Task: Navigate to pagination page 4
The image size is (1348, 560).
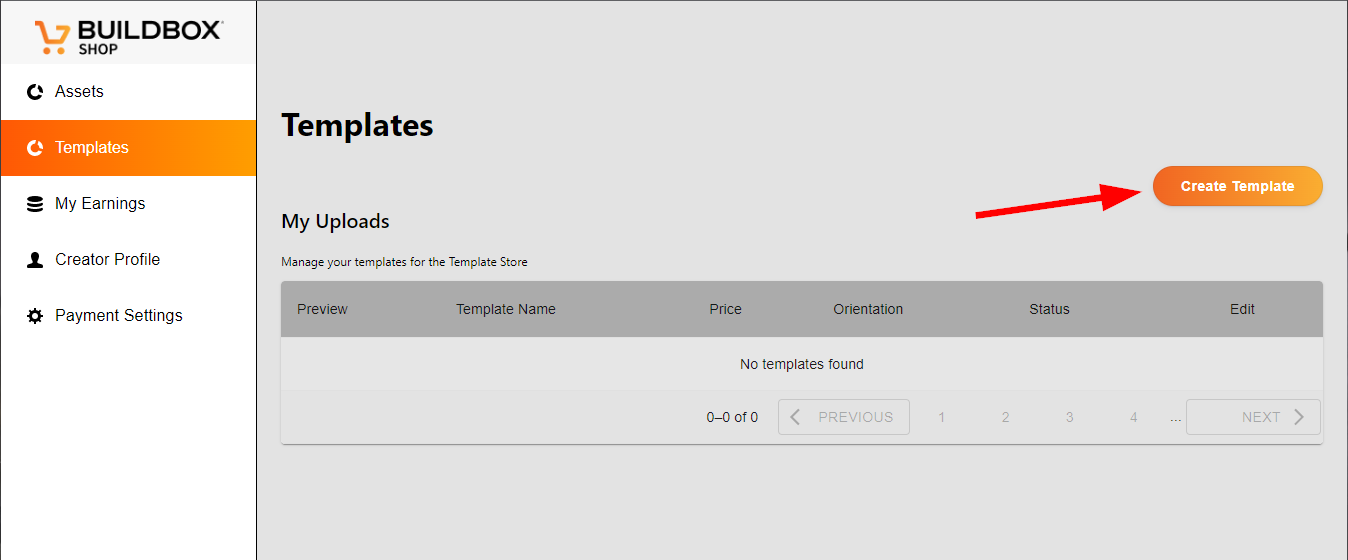Action: [x=1133, y=417]
